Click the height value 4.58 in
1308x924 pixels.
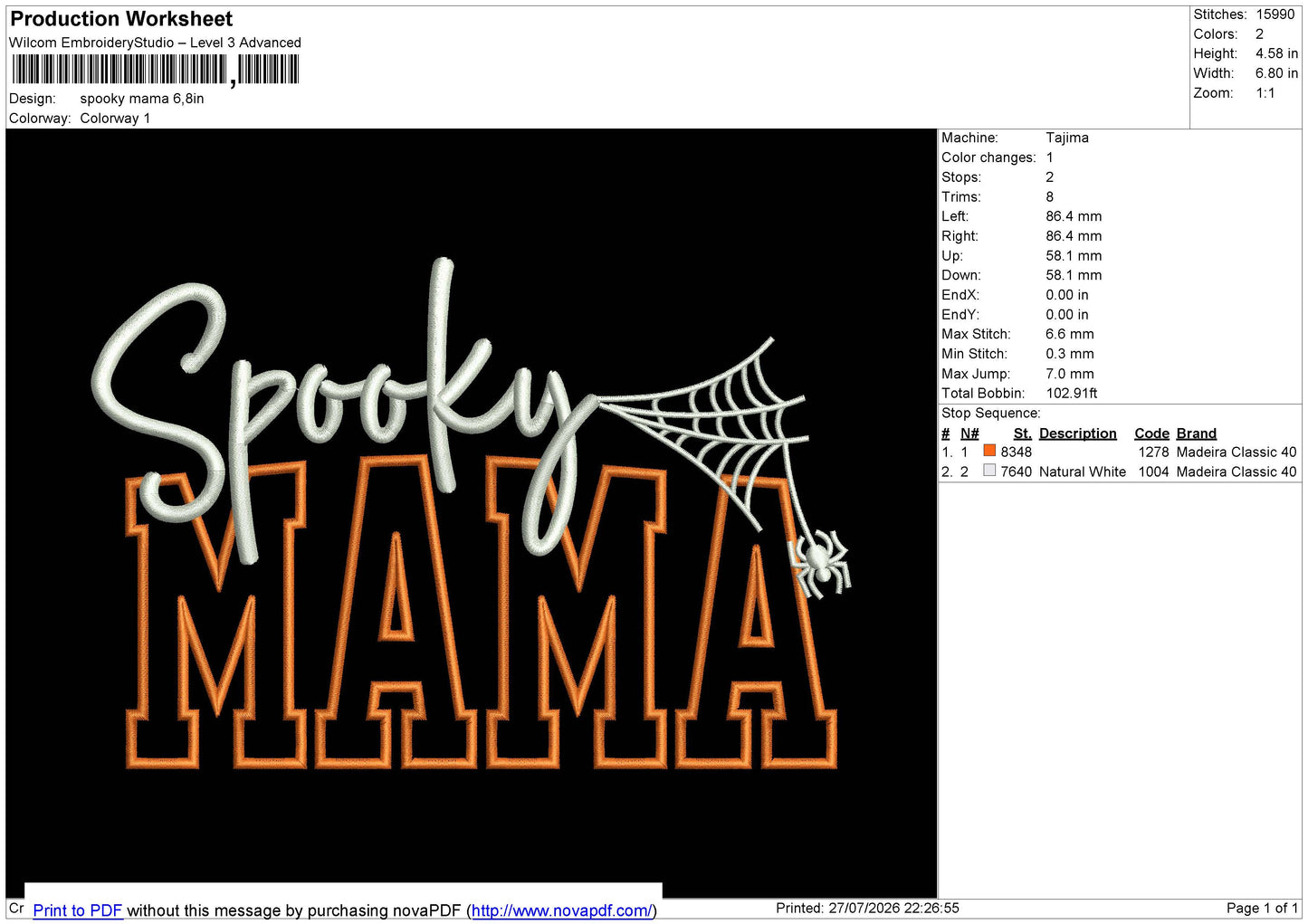[x=1276, y=53]
